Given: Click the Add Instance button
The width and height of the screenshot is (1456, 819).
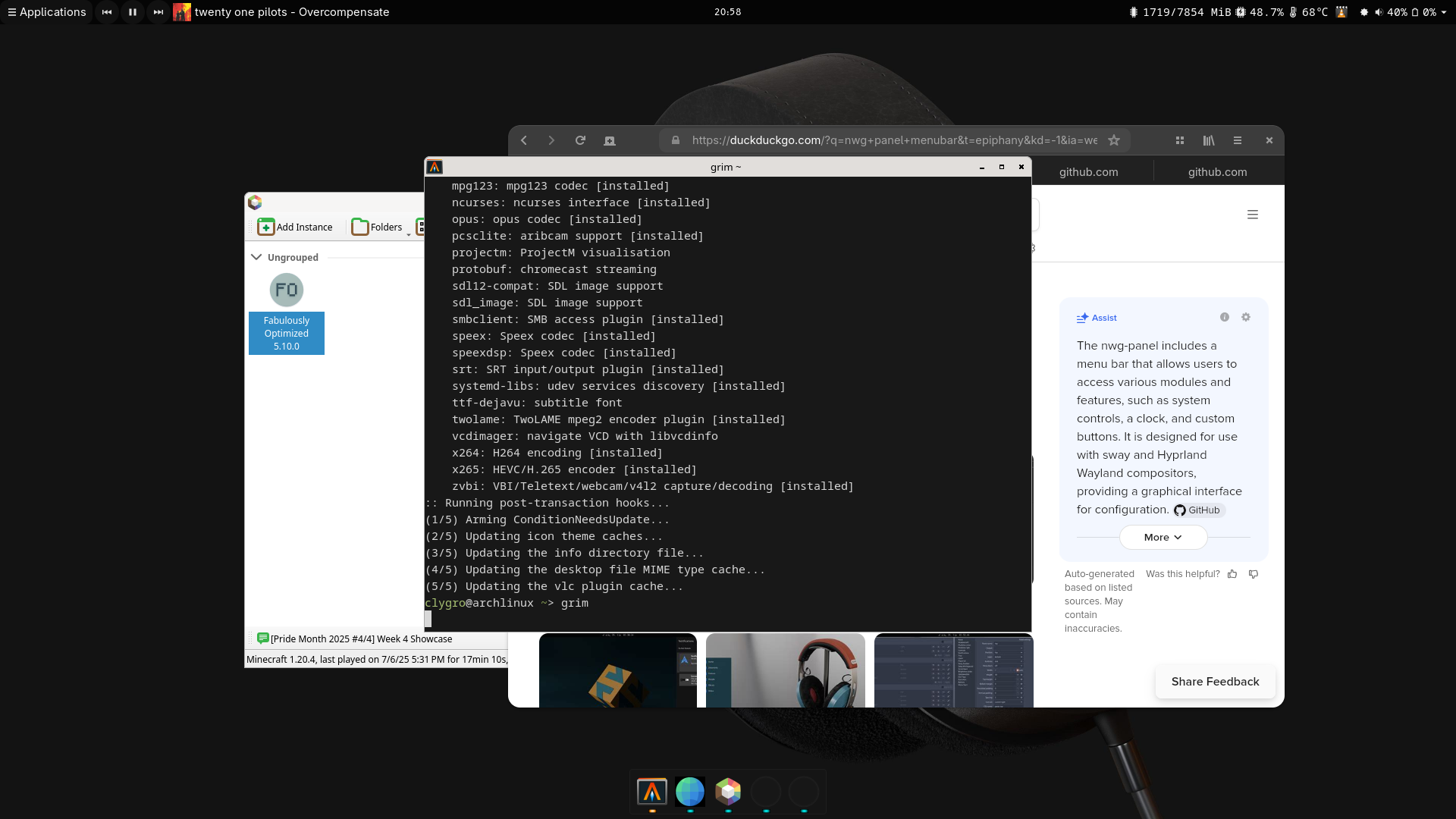Looking at the screenshot, I should click(295, 227).
